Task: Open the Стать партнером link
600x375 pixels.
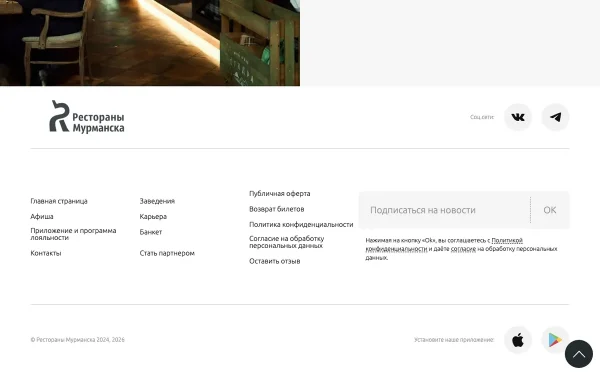Action: point(167,253)
